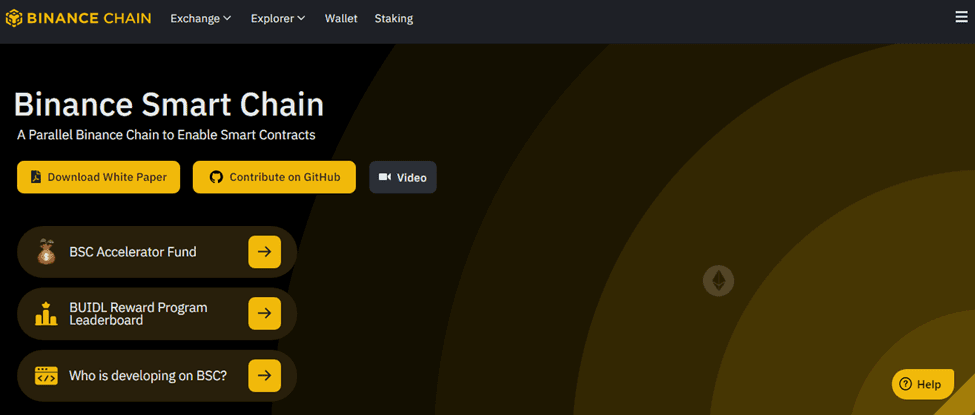Expand the Exchange dropdown menu
Viewport: 975px width, 415px height.
click(201, 19)
